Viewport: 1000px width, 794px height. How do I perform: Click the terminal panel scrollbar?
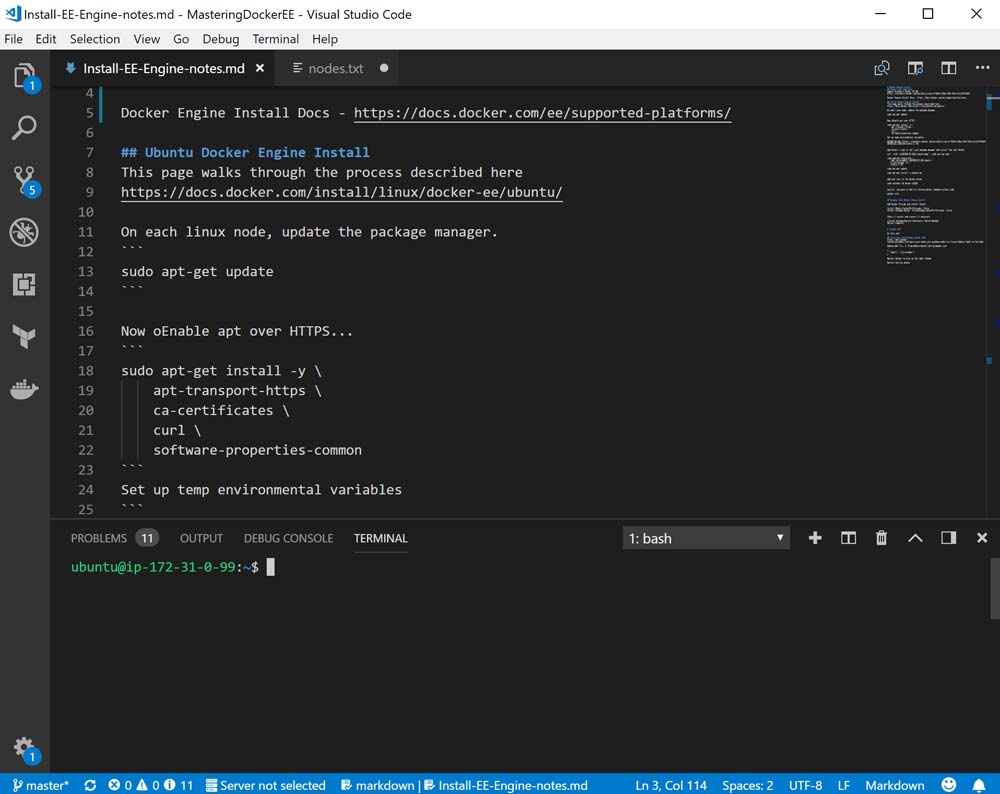pyautogui.click(x=994, y=588)
